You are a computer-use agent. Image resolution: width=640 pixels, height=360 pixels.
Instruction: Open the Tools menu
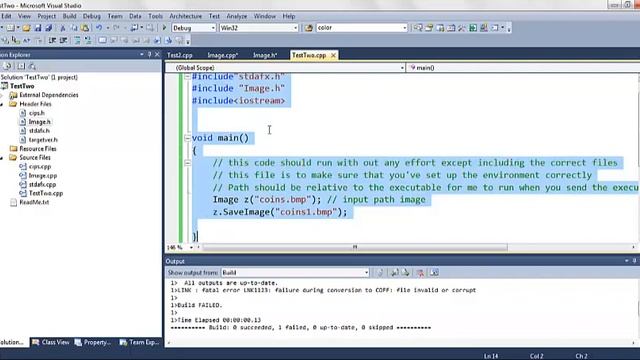155,16
